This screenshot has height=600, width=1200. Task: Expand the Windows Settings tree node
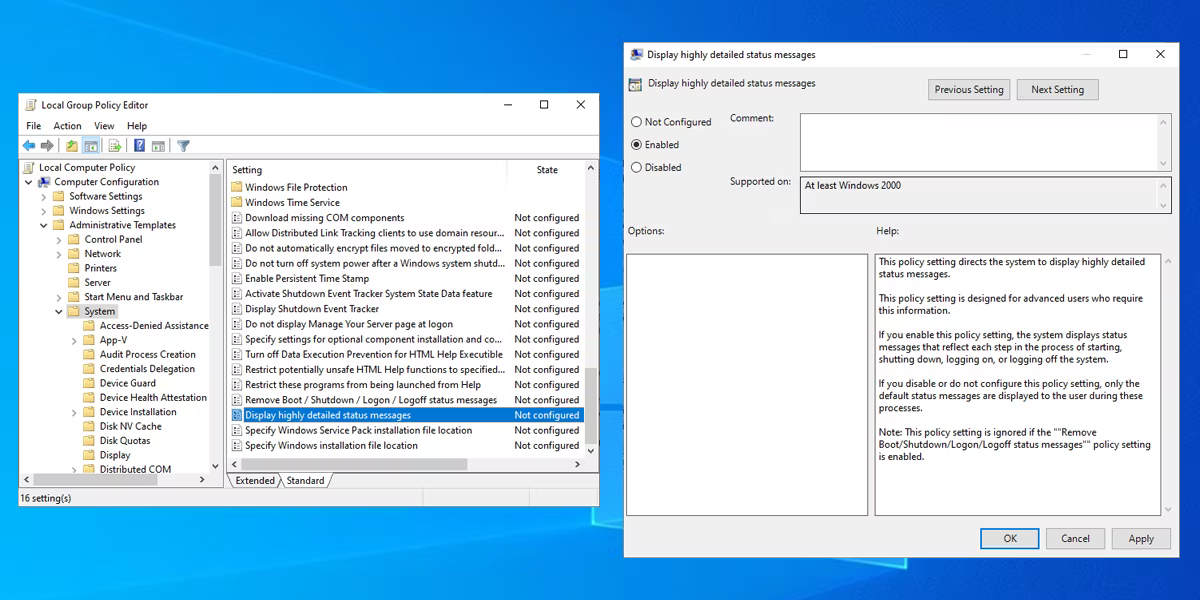point(44,211)
